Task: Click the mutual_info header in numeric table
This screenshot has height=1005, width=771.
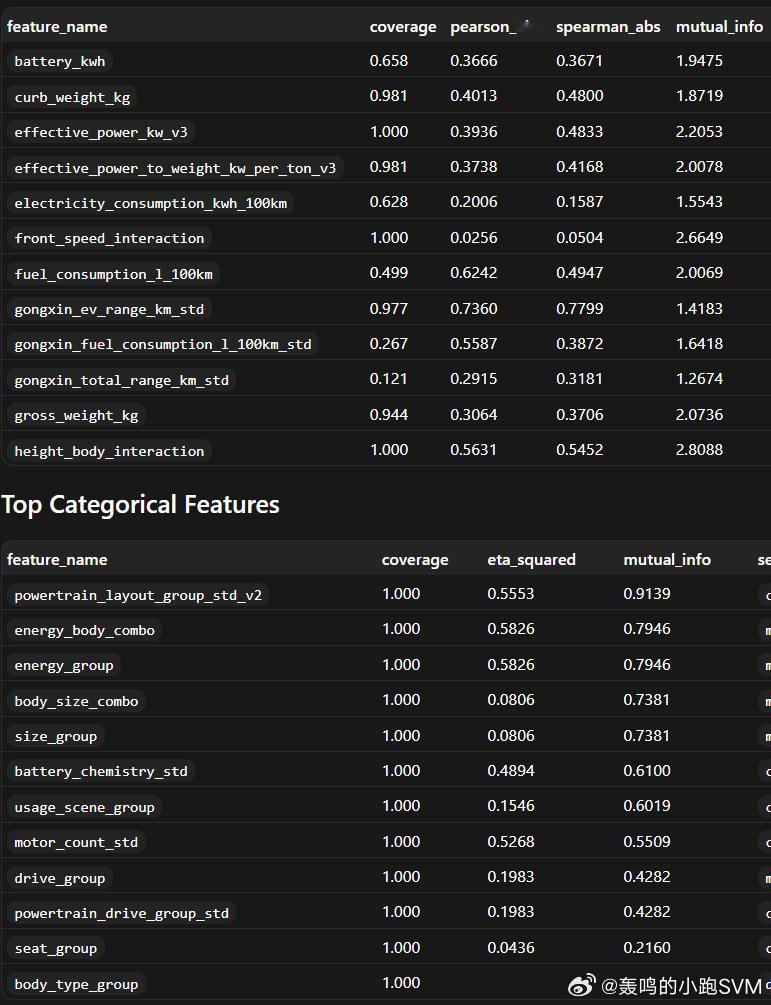Action: (719, 27)
